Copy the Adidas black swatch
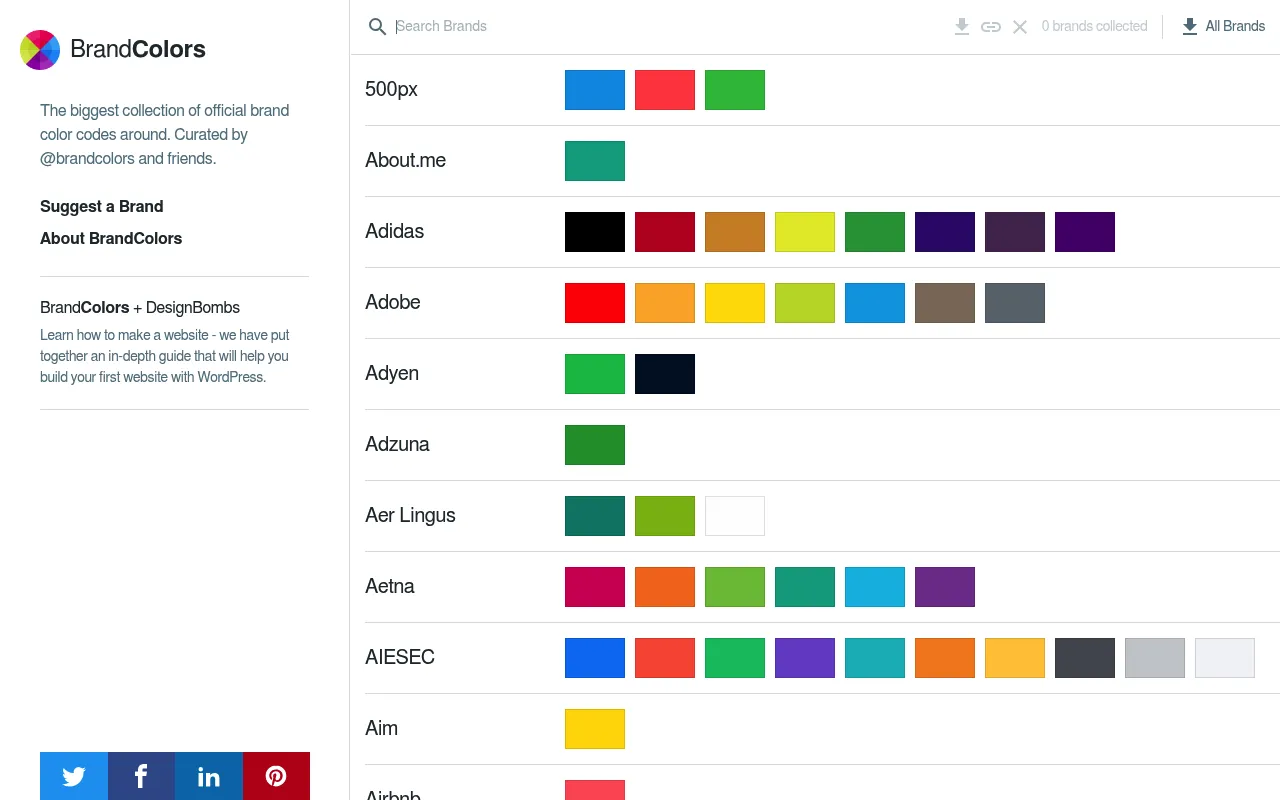Viewport: 1280px width, 800px height. click(x=595, y=232)
